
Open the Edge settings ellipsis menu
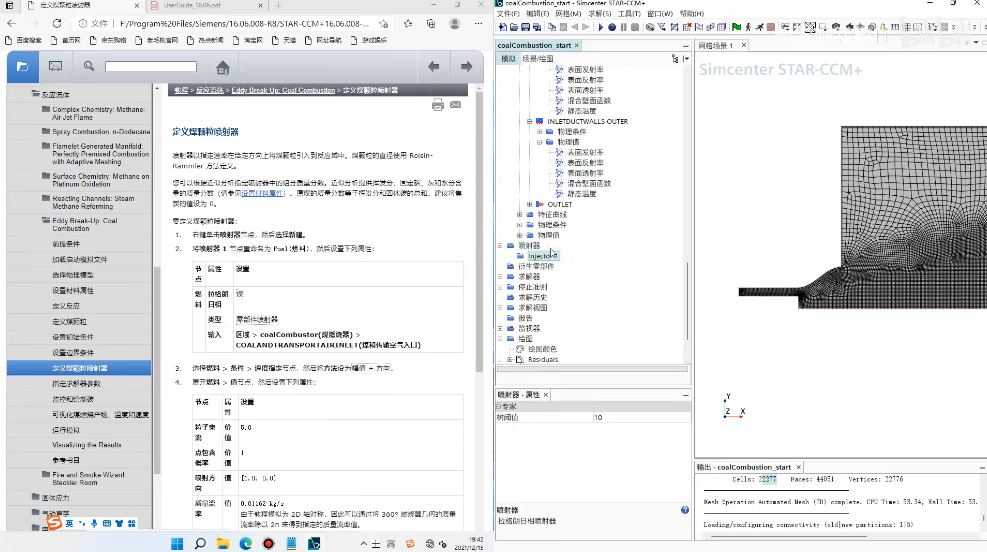[x=478, y=23]
